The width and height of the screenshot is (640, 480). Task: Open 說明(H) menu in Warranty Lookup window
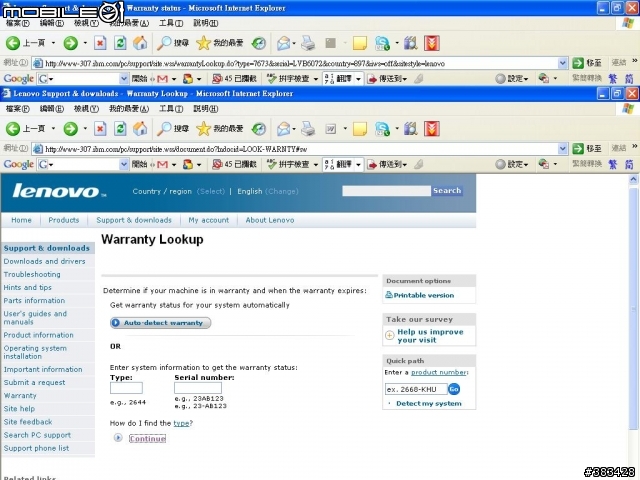click(206, 109)
